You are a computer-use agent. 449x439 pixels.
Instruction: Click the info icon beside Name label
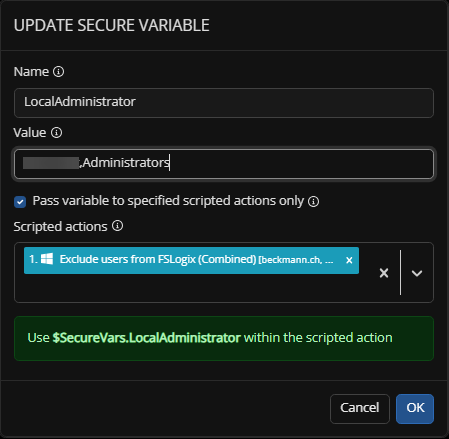(x=58, y=72)
